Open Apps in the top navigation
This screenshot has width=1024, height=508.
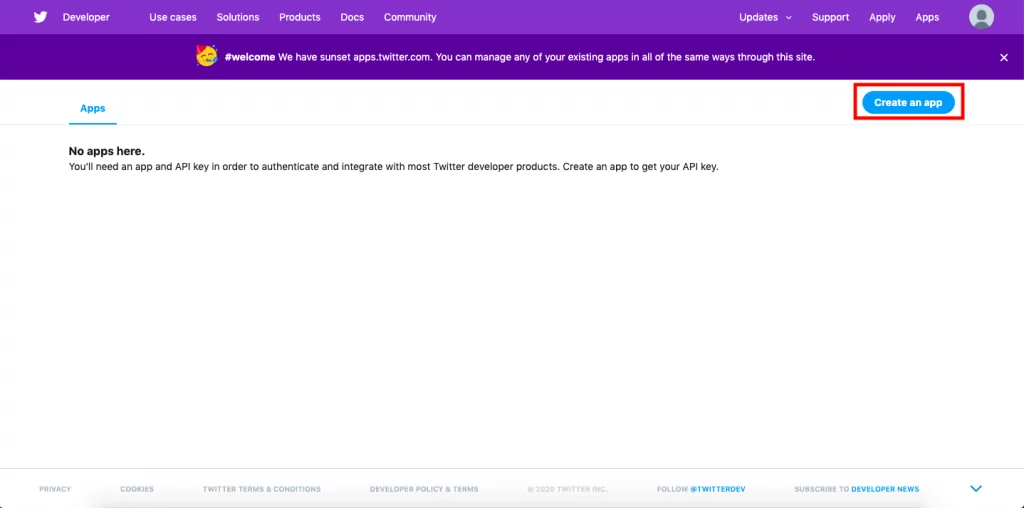coord(927,18)
